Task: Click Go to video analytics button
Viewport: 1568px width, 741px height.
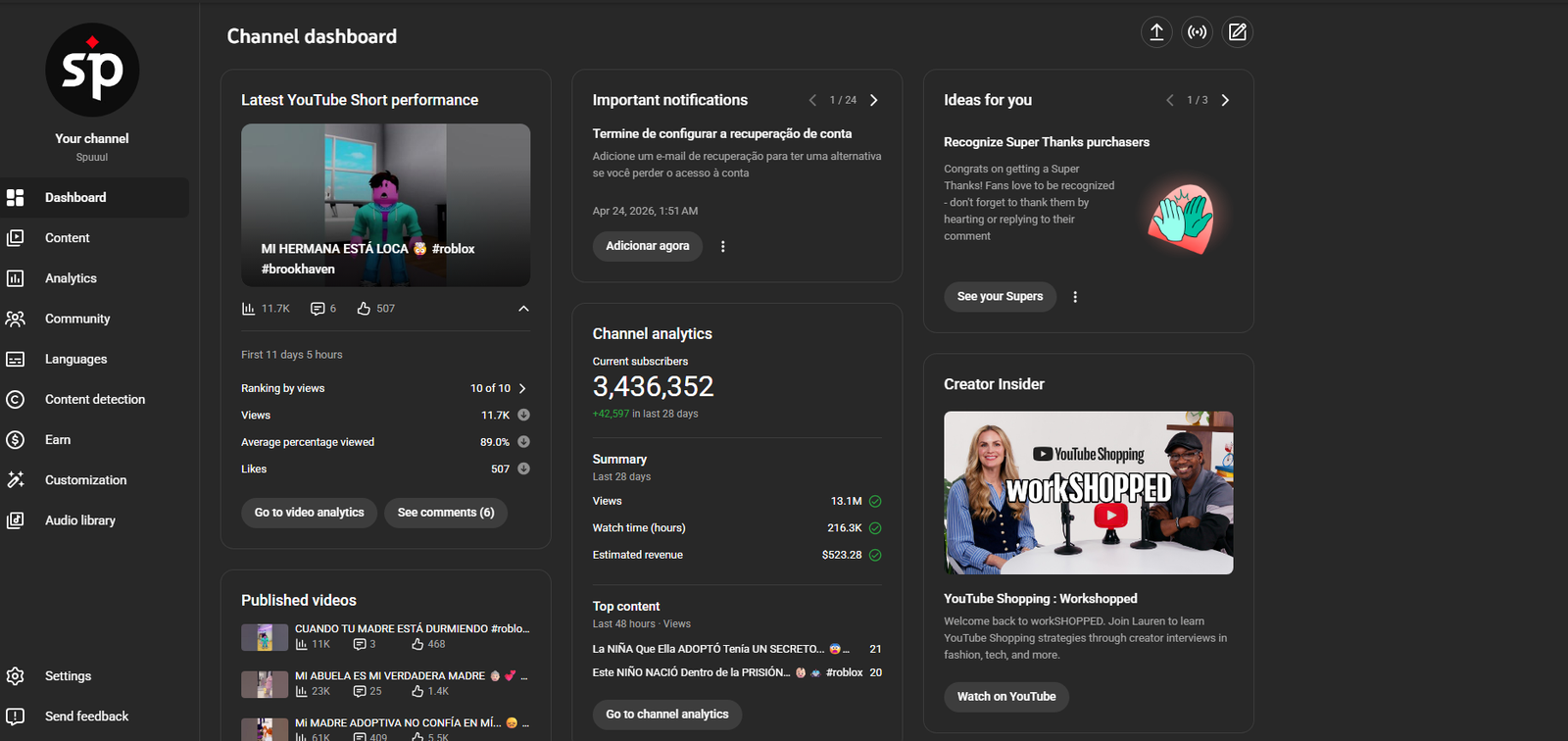Action: [x=309, y=513]
